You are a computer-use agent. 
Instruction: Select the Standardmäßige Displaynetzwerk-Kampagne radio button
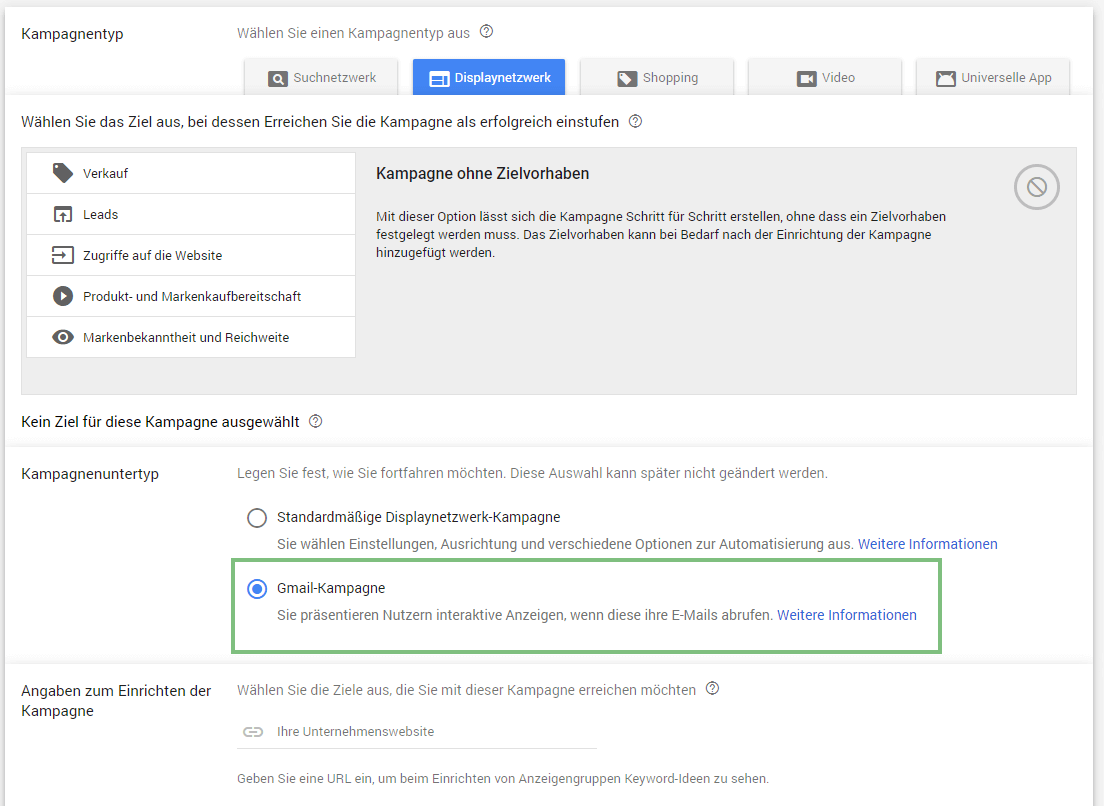pos(257,517)
